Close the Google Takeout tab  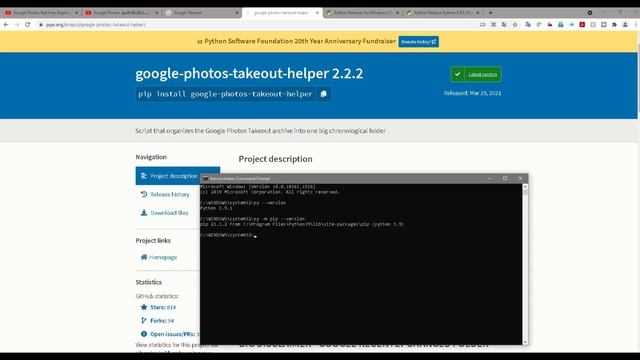237,13
